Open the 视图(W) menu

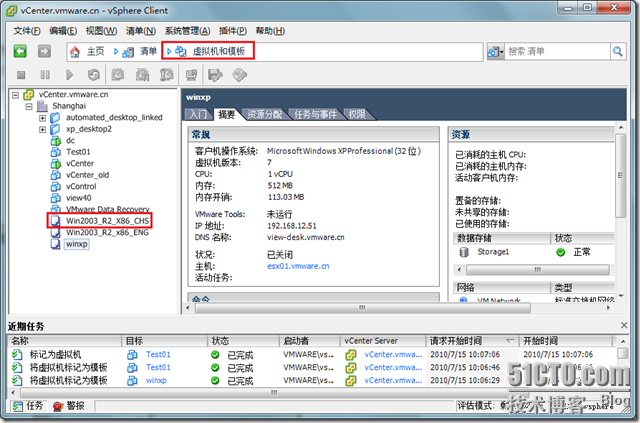pos(101,31)
